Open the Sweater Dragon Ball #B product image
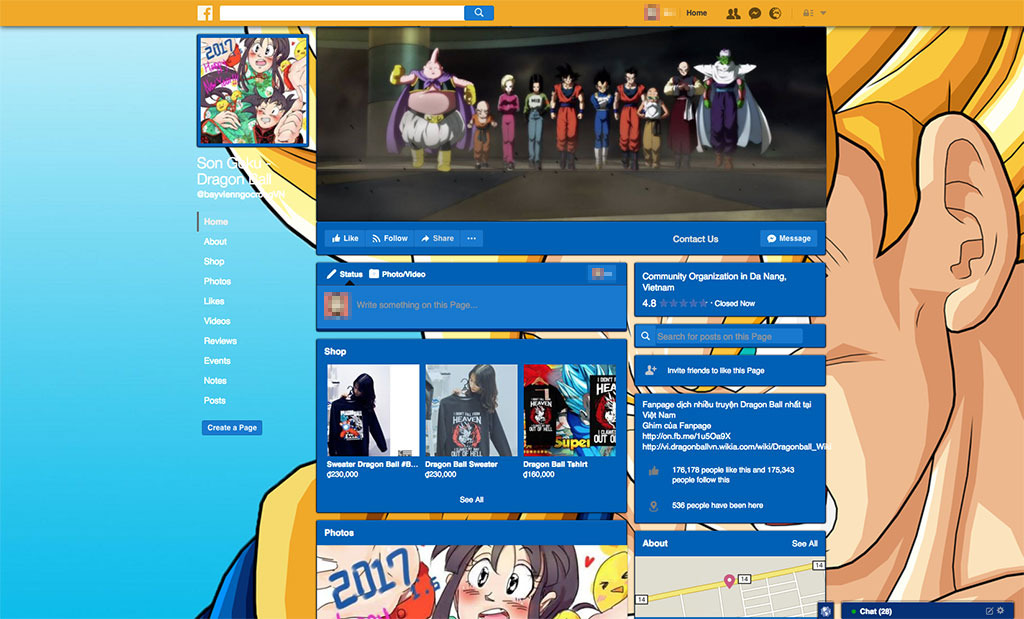This screenshot has height=619, width=1024. [373, 410]
